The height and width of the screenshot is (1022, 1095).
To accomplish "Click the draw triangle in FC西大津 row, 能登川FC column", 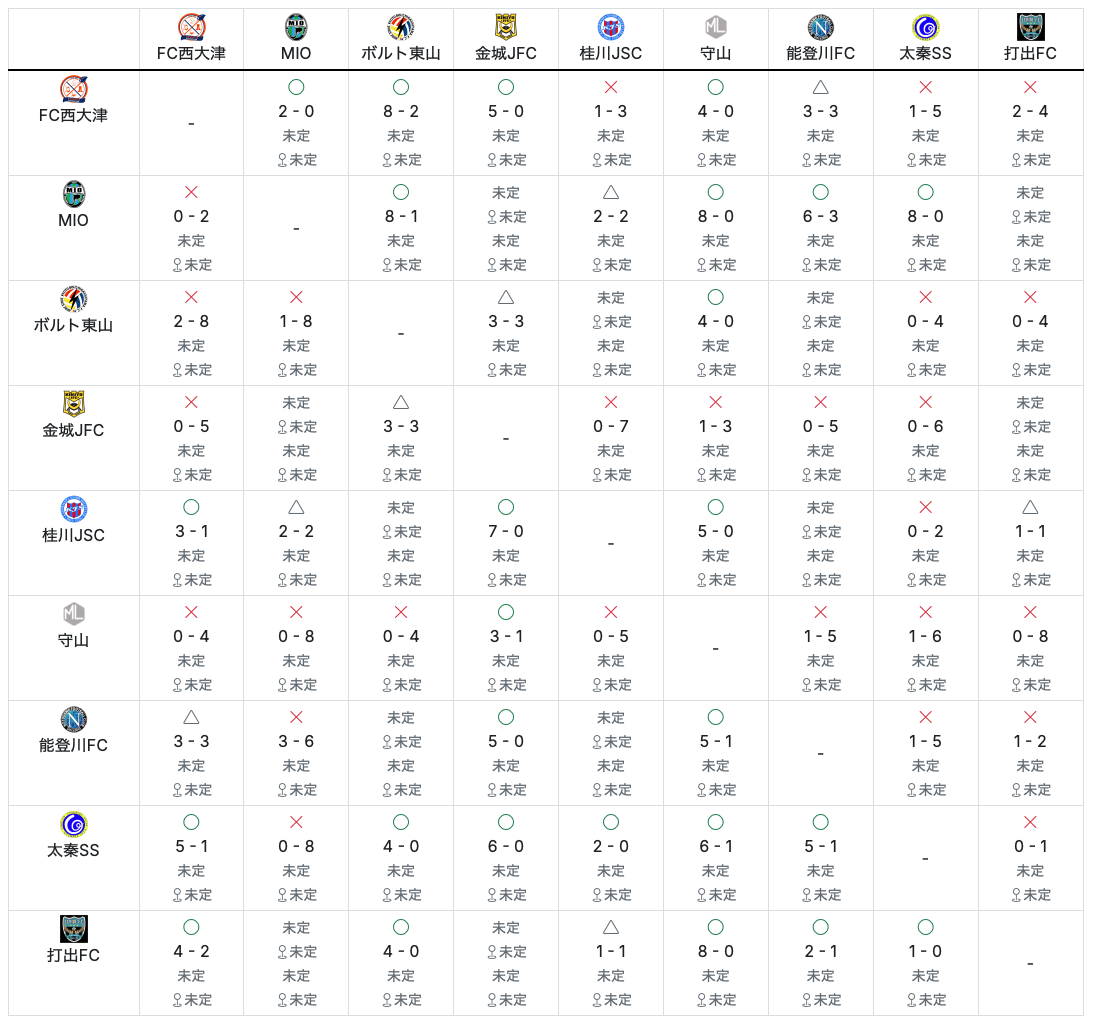I will click(821, 87).
